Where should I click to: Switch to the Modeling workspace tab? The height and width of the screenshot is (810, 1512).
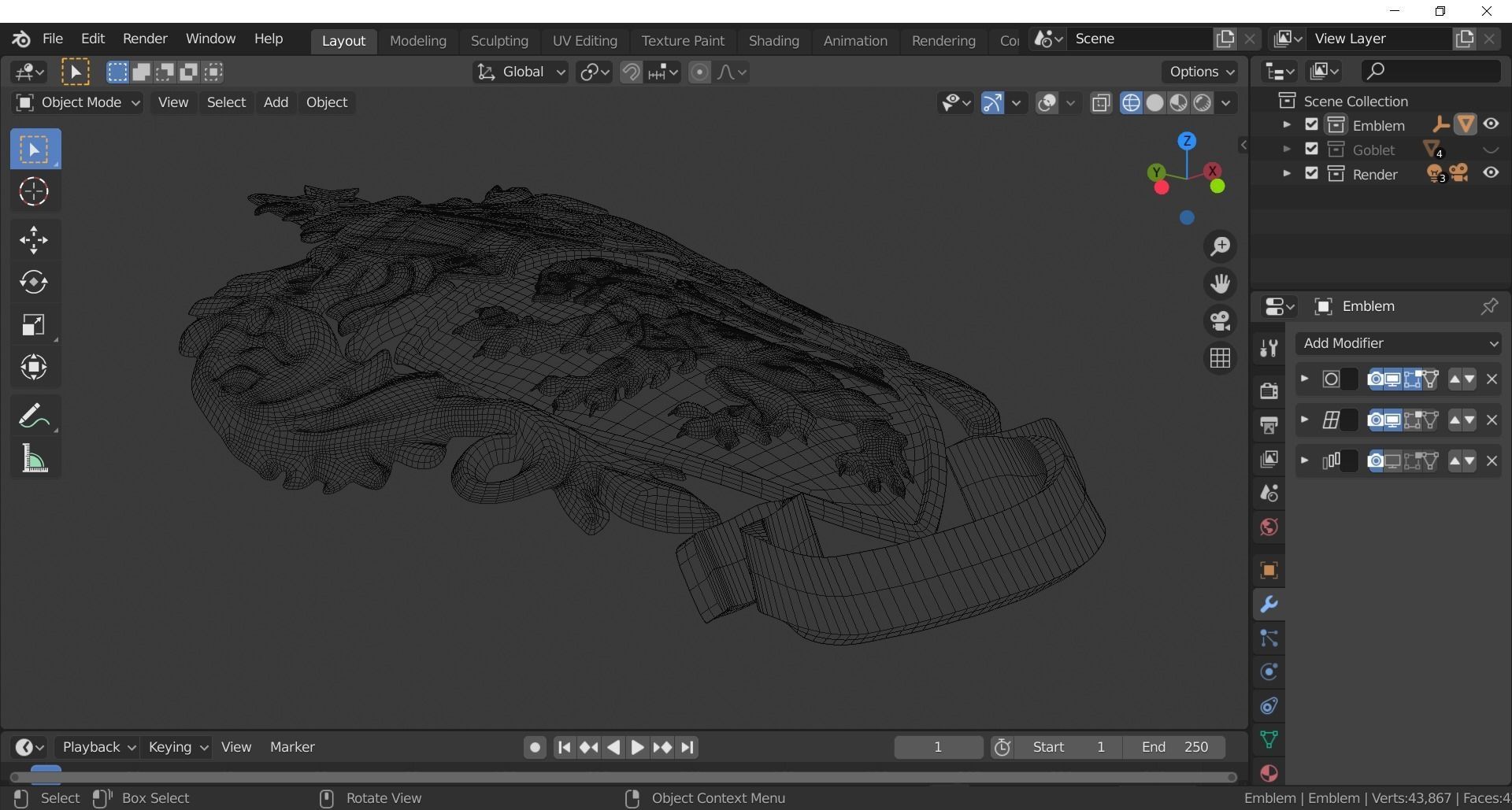(x=417, y=41)
